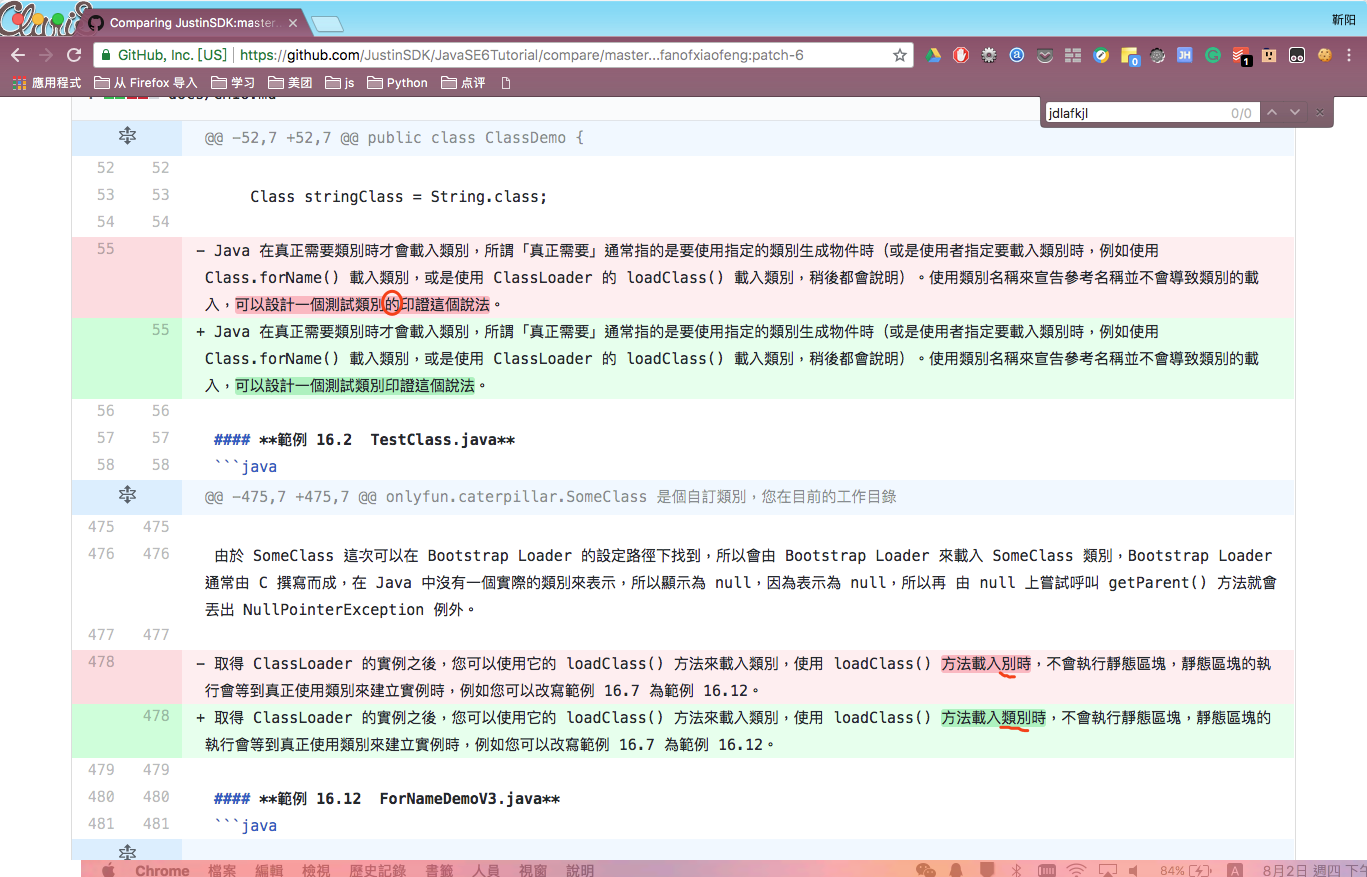Open the 編輯 menu

tap(269, 870)
